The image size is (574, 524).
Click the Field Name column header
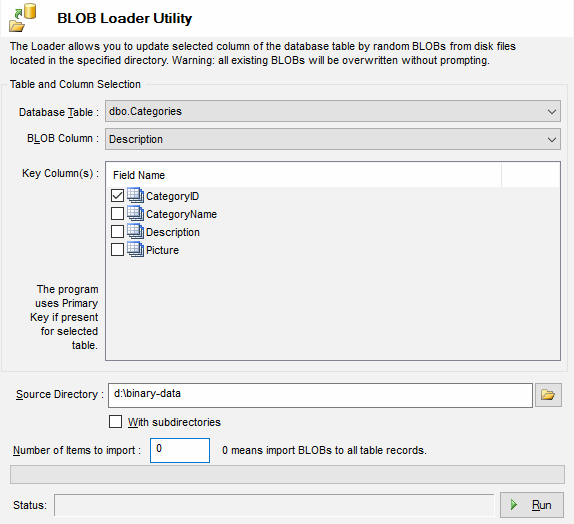click(x=304, y=175)
